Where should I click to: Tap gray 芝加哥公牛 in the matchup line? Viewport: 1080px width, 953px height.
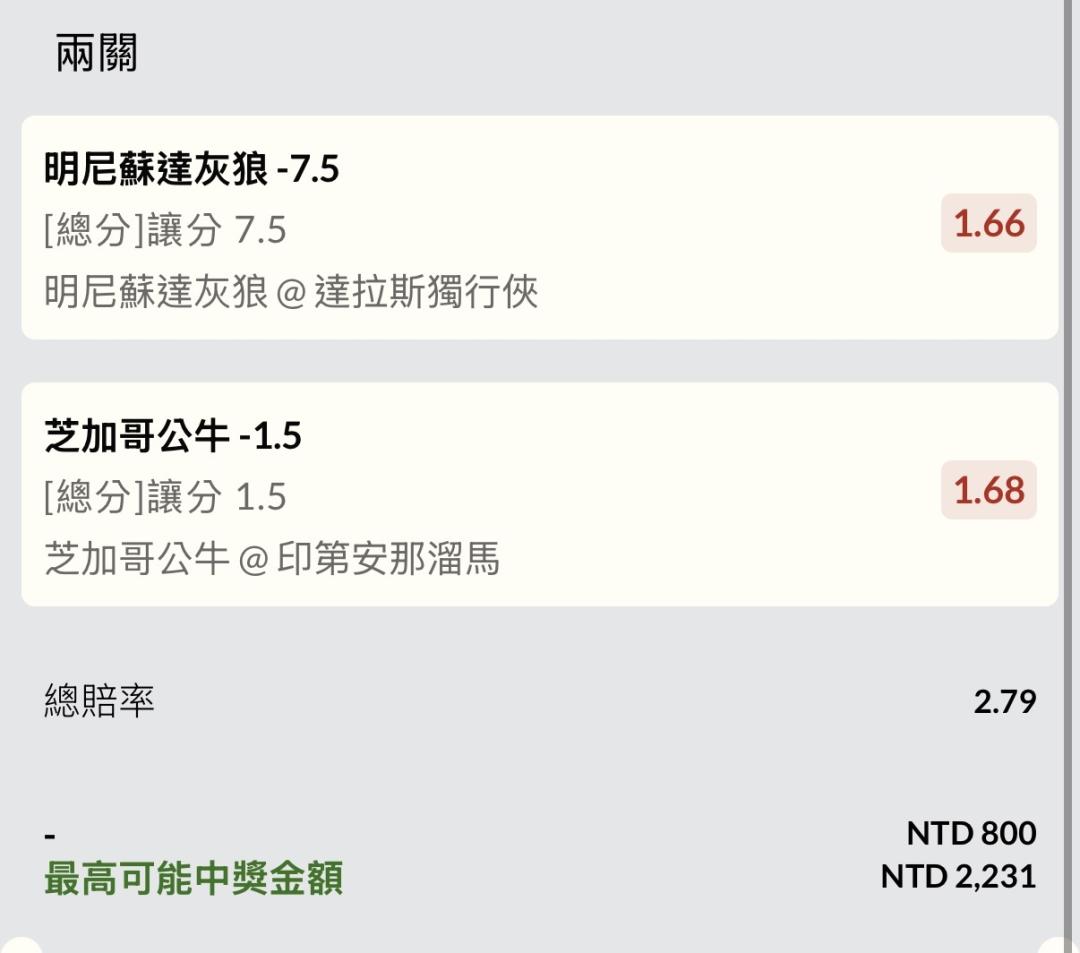pyautogui.click(x=137, y=559)
